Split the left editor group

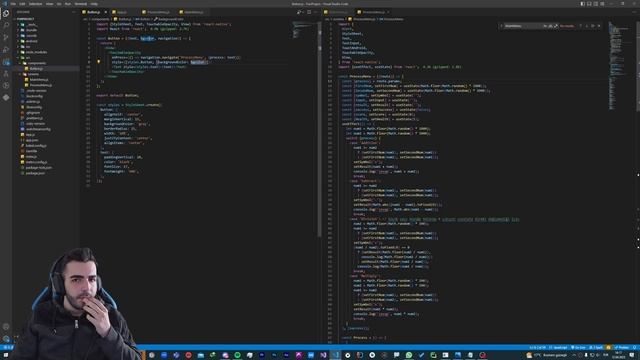(309, 12)
